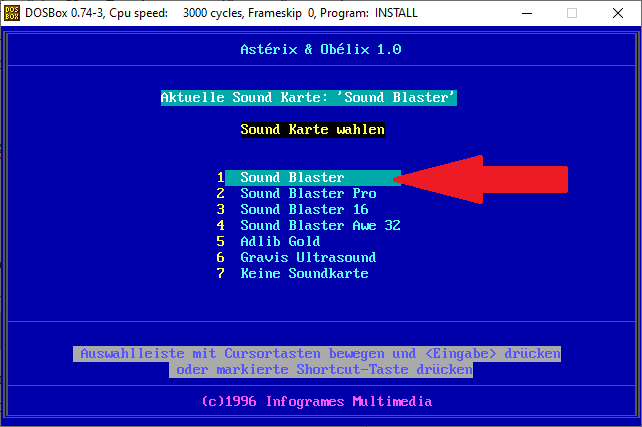The height and width of the screenshot is (427, 642).
Task: Select Gravis Ultrasound option
Action: (308, 257)
